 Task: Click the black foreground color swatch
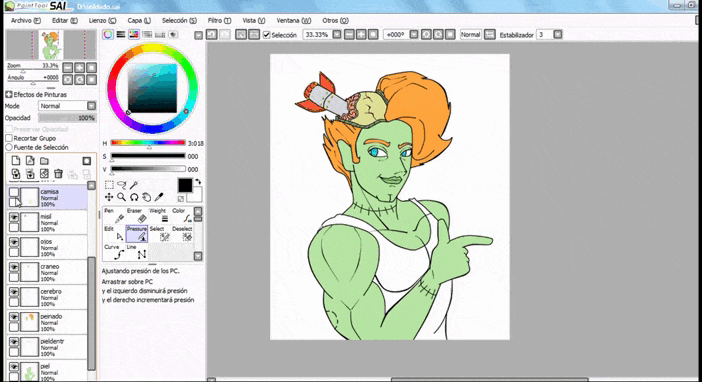click(184, 185)
